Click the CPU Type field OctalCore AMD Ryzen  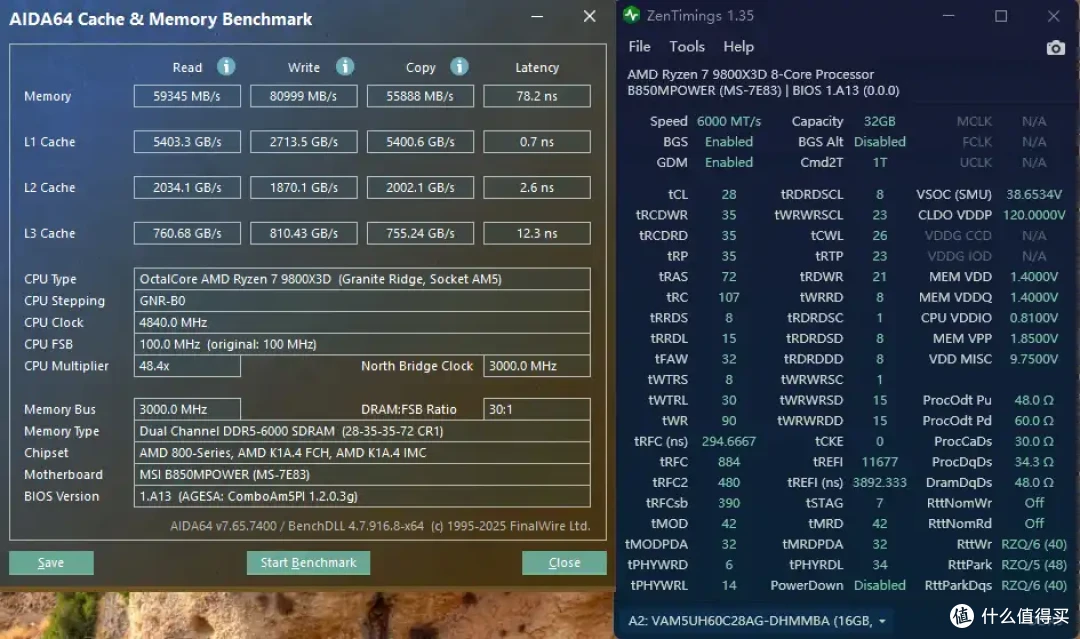[x=362, y=279]
